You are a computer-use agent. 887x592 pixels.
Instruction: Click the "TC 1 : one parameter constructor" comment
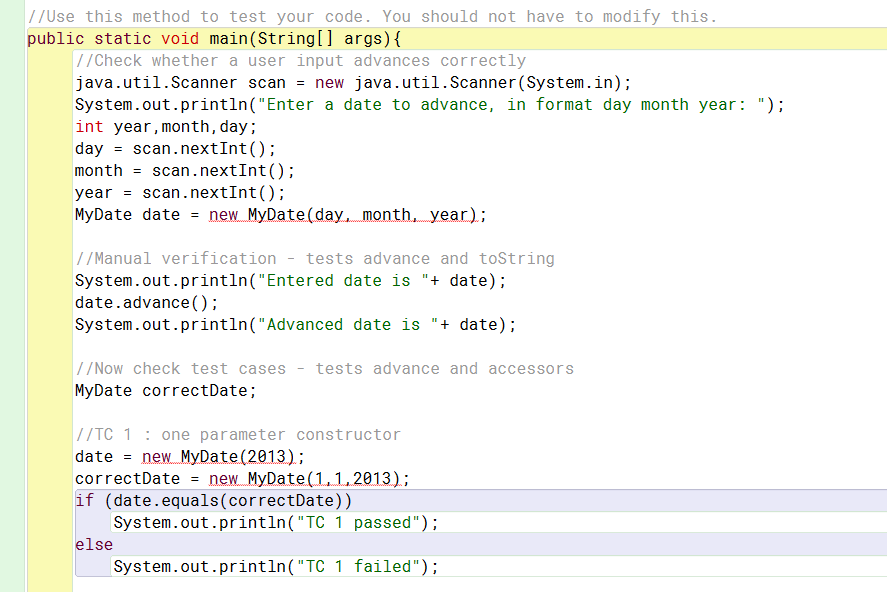(x=238, y=435)
